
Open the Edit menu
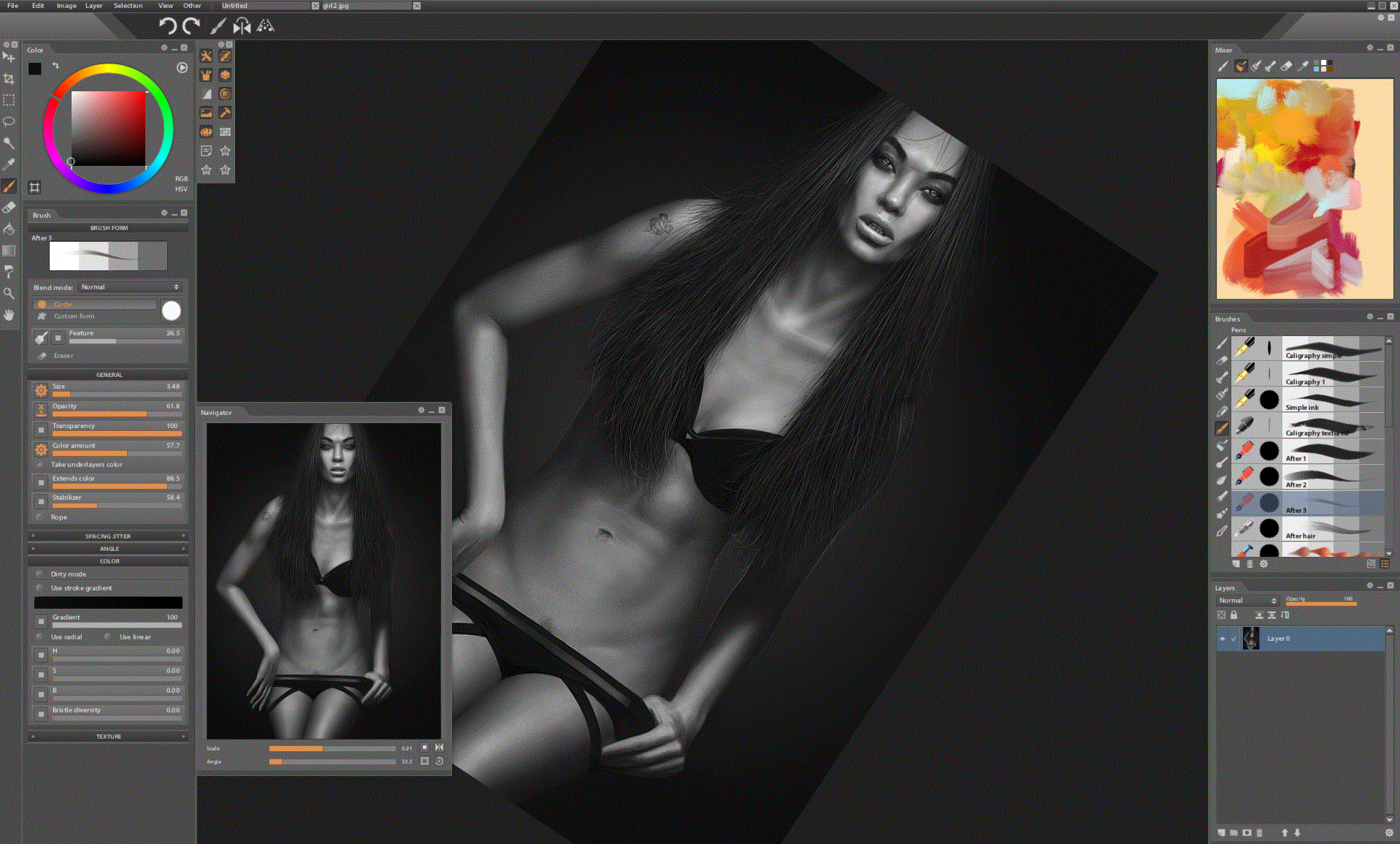coord(38,5)
